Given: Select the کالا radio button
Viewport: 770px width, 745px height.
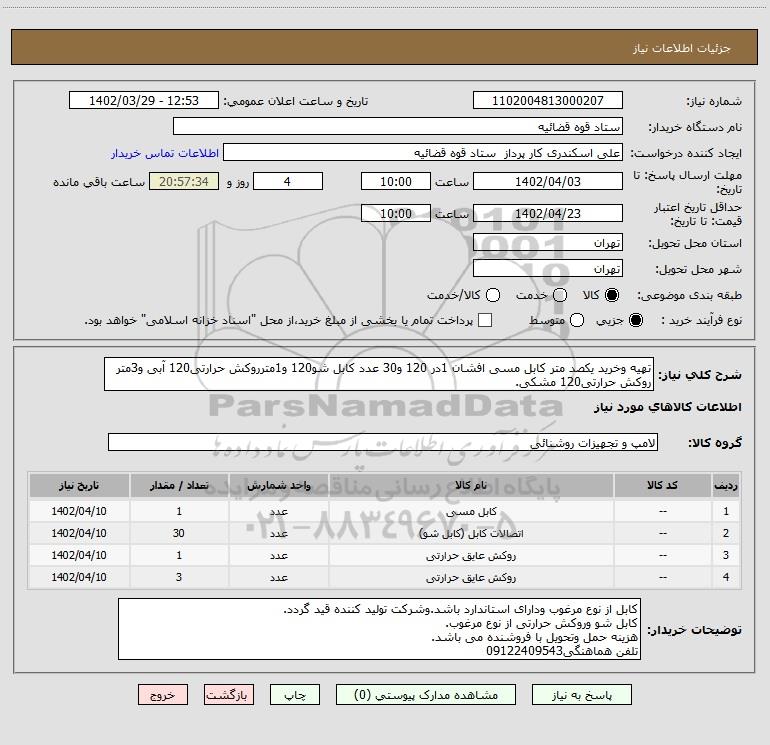Looking at the screenshot, I should [613, 296].
